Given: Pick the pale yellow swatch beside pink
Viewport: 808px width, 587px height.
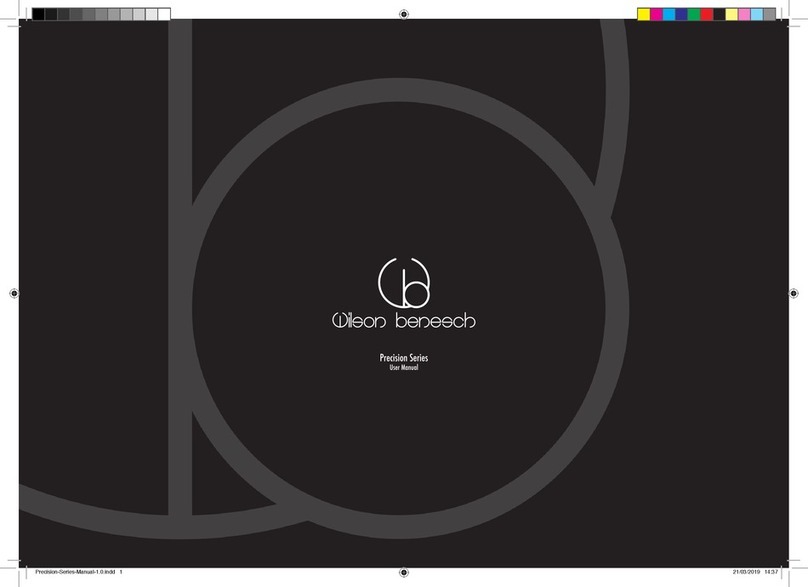Looking at the screenshot, I should (x=732, y=14).
